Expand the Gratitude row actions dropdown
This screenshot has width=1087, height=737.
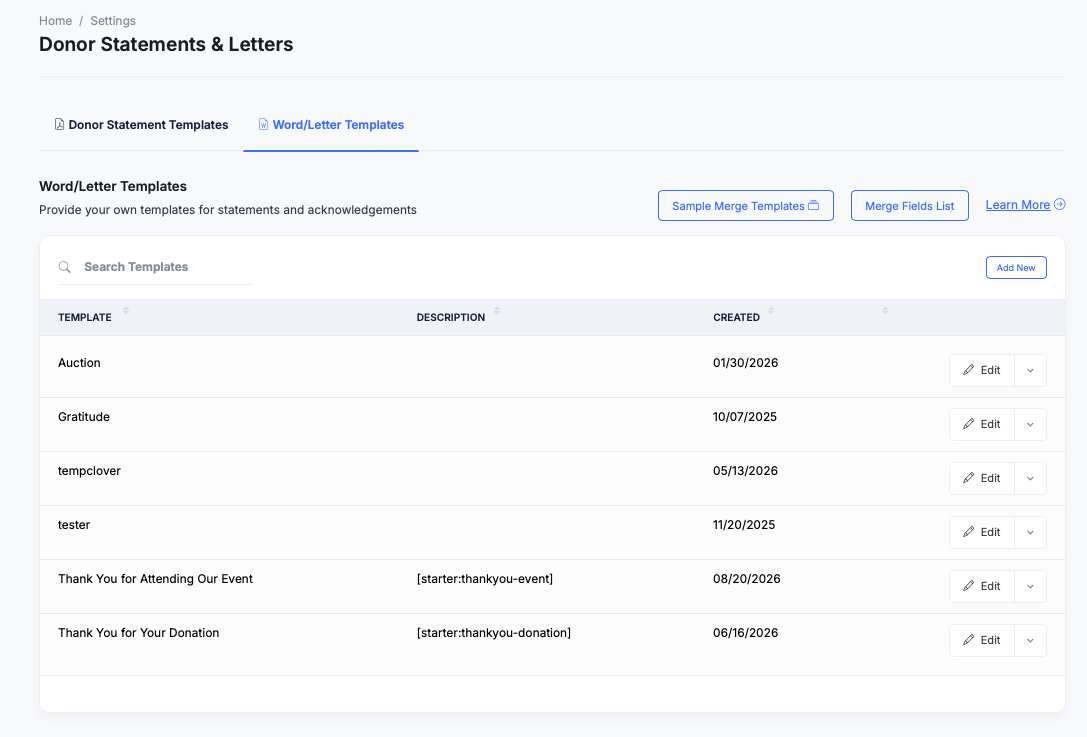pyautogui.click(x=1030, y=424)
